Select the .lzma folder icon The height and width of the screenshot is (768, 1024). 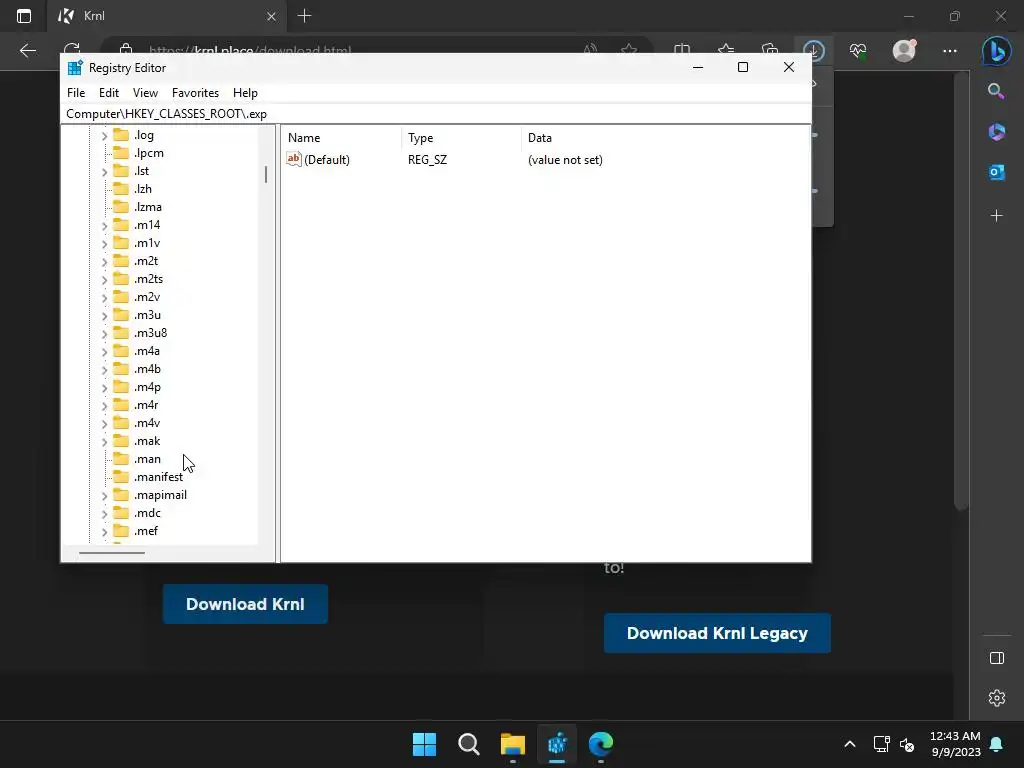[121, 207]
